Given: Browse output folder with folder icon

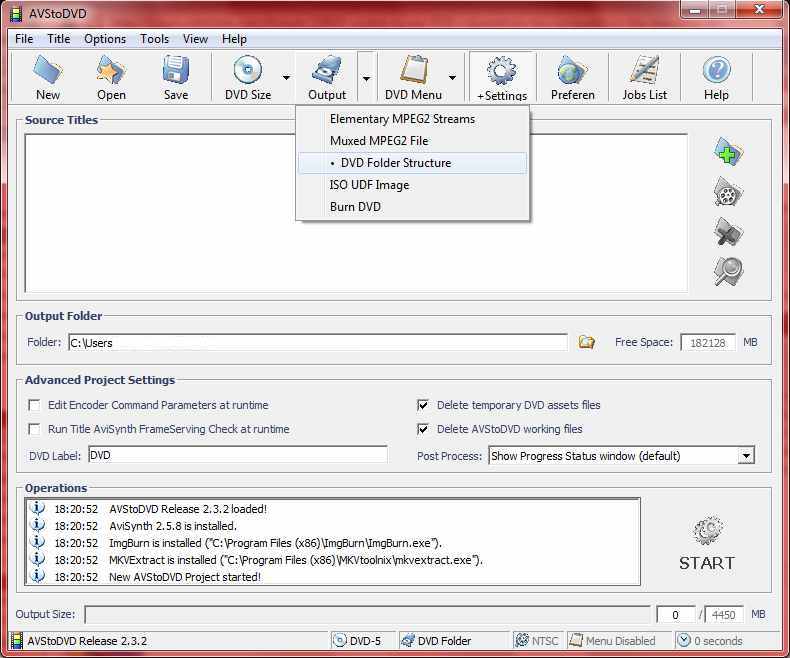Looking at the screenshot, I should [586, 342].
